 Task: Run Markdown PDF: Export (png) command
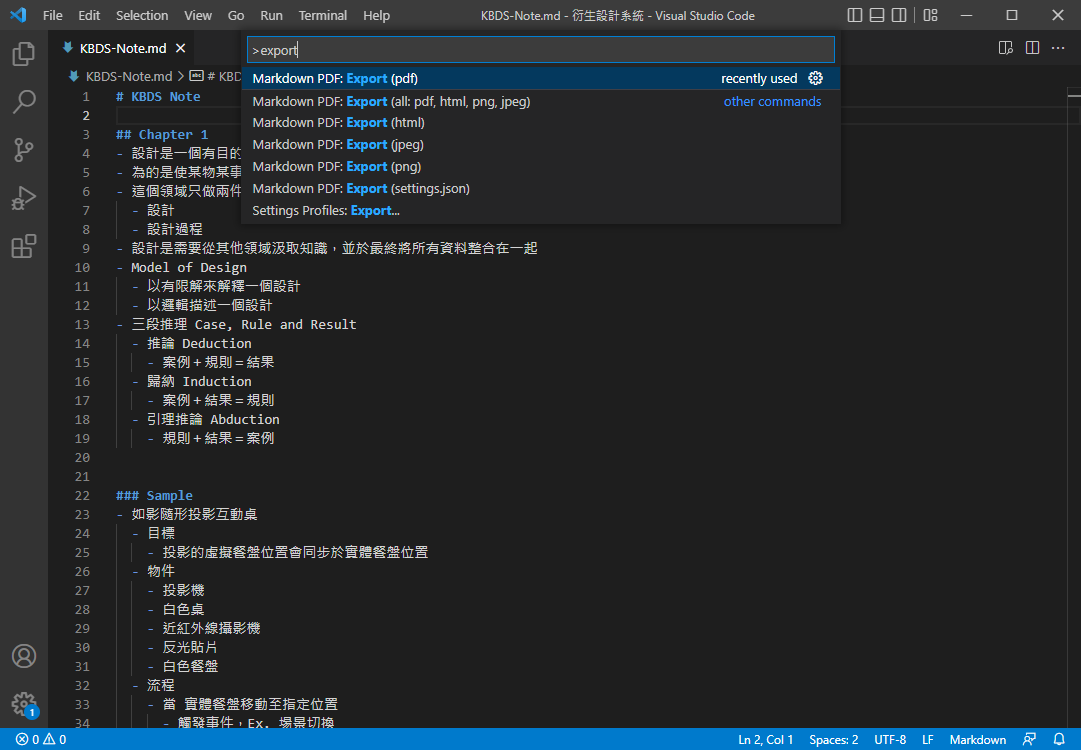click(x=541, y=167)
